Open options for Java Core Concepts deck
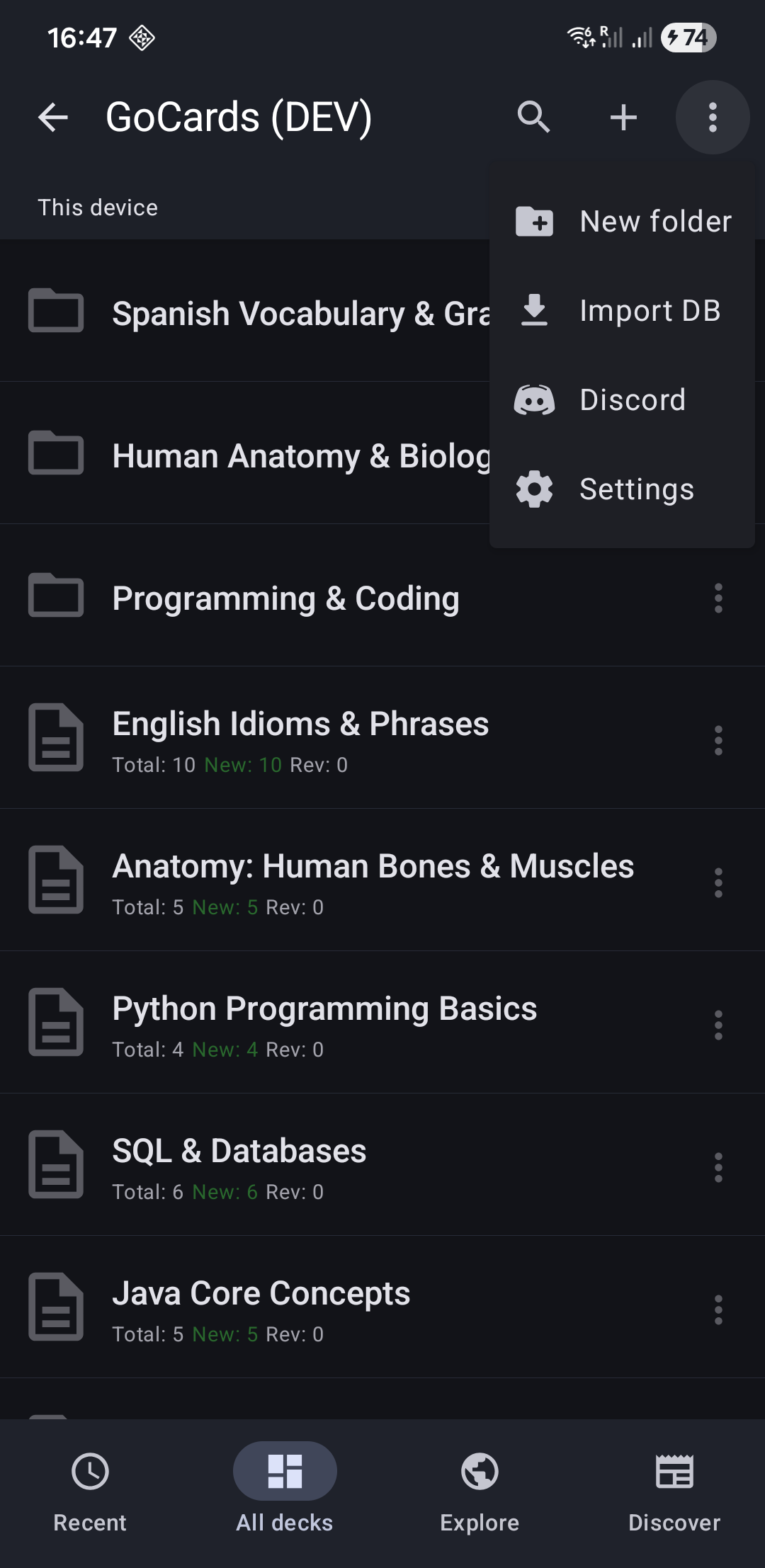Screen dimensions: 765x1568 pos(718,1309)
